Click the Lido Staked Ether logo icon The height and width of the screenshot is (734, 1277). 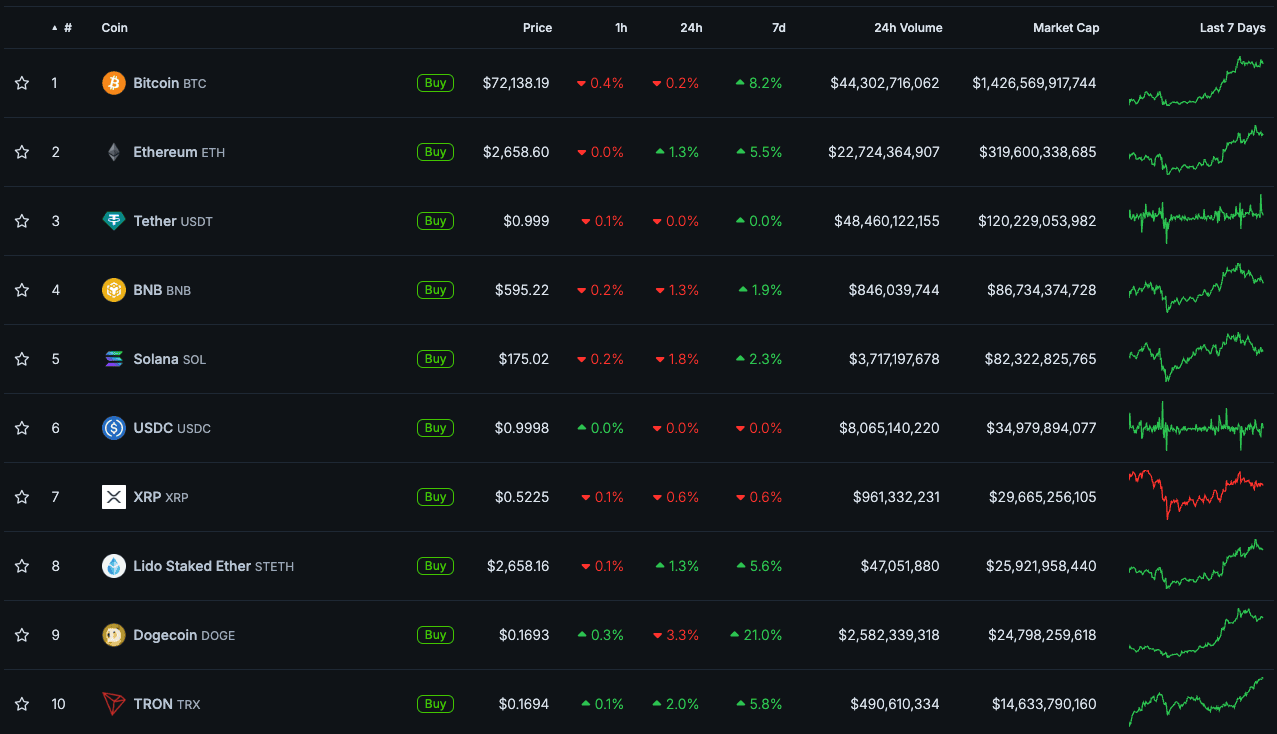click(x=114, y=566)
